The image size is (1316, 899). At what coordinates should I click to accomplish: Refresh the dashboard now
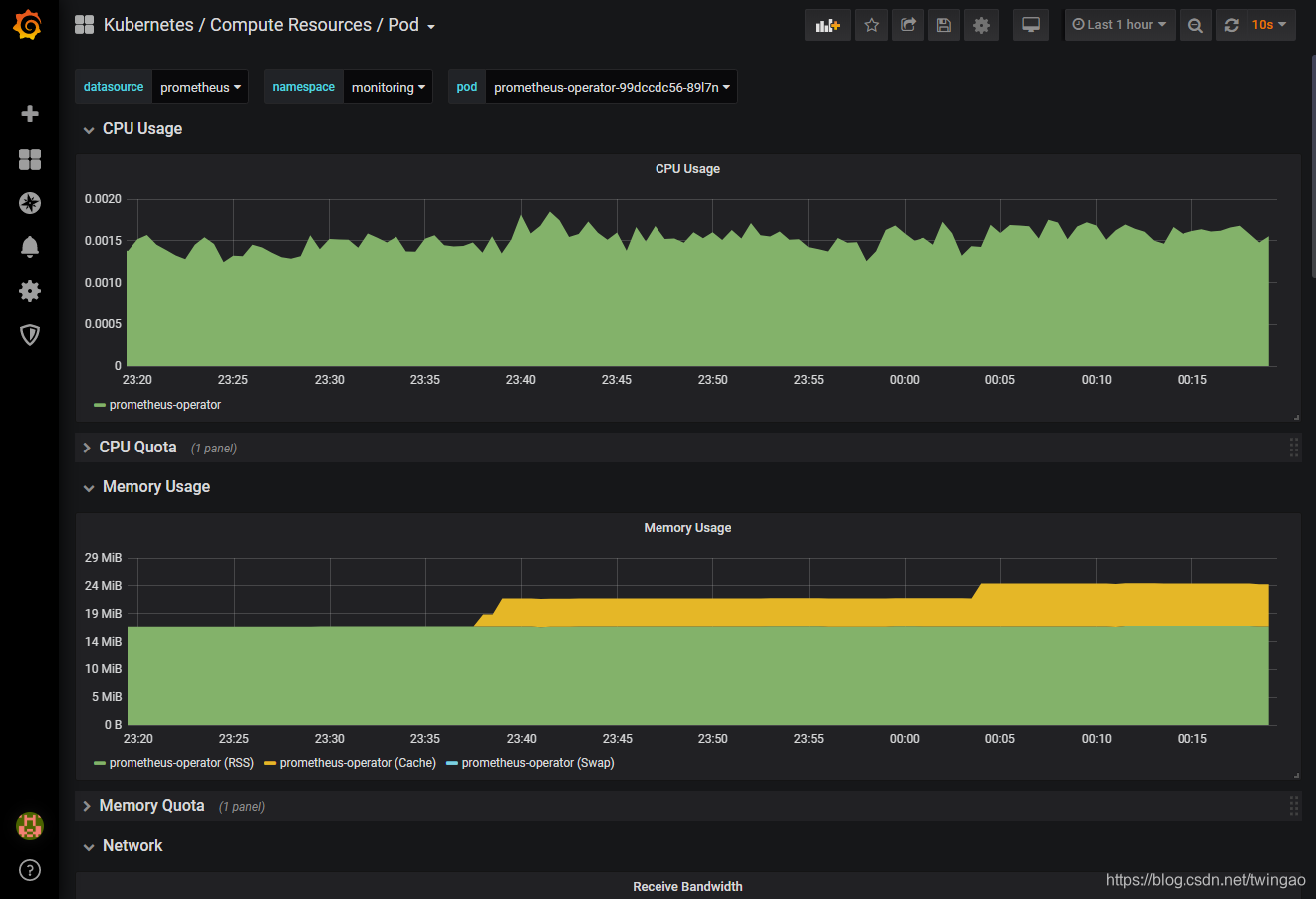tap(1232, 25)
